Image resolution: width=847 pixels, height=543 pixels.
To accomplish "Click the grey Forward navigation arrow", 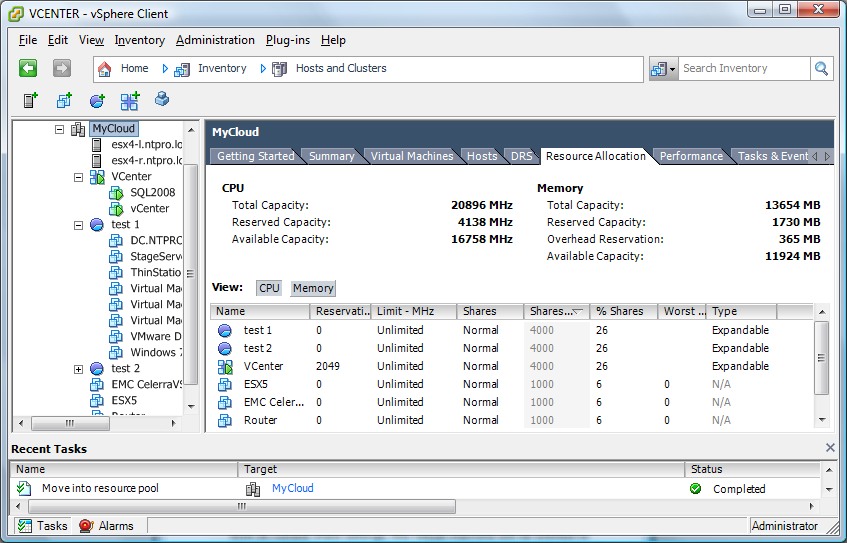I will point(62,68).
